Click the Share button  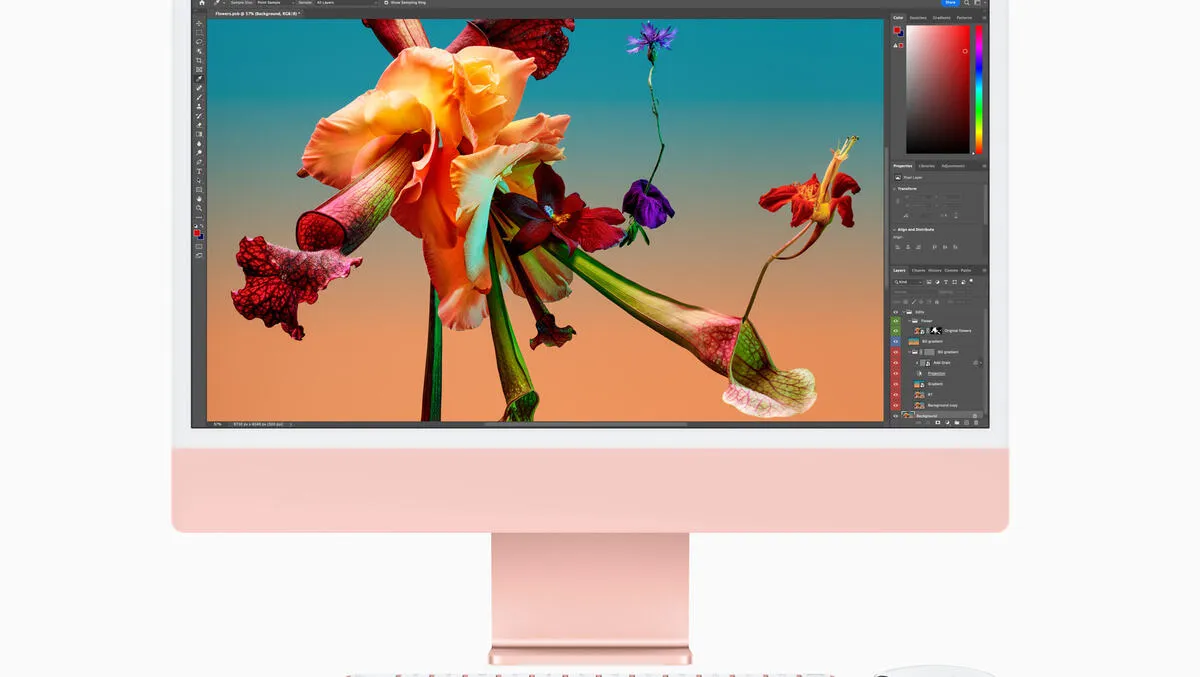[x=950, y=3]
